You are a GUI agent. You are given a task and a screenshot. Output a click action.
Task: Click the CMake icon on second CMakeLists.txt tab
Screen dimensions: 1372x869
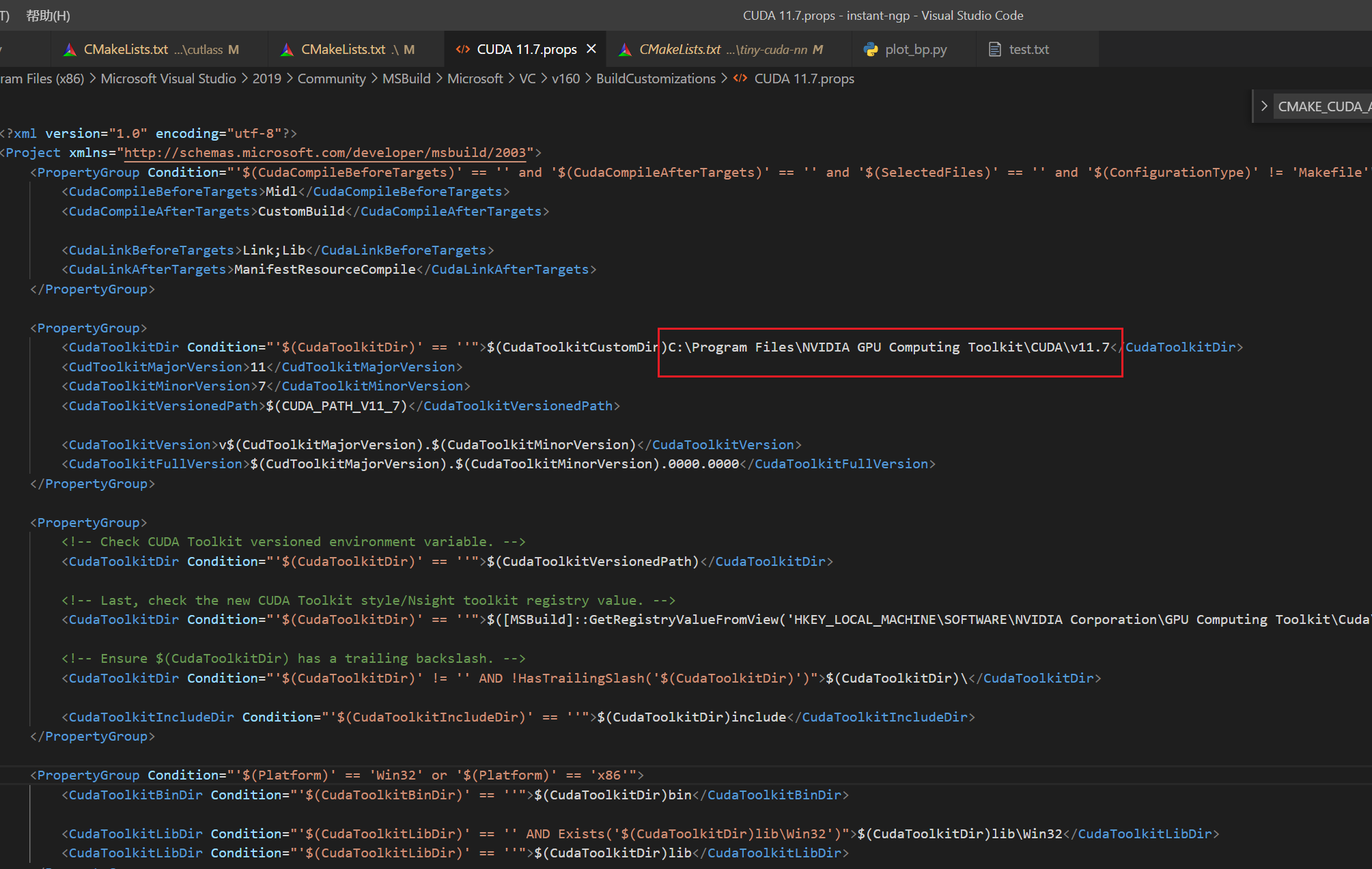(x=288, y=50)
